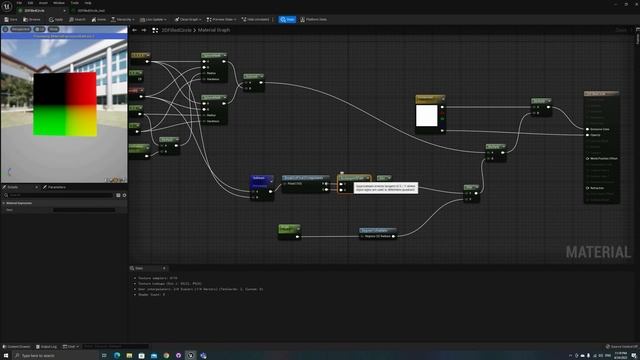The image size is (640, 360).
Task: Open the Content Drawer
Action: (17, 347)
